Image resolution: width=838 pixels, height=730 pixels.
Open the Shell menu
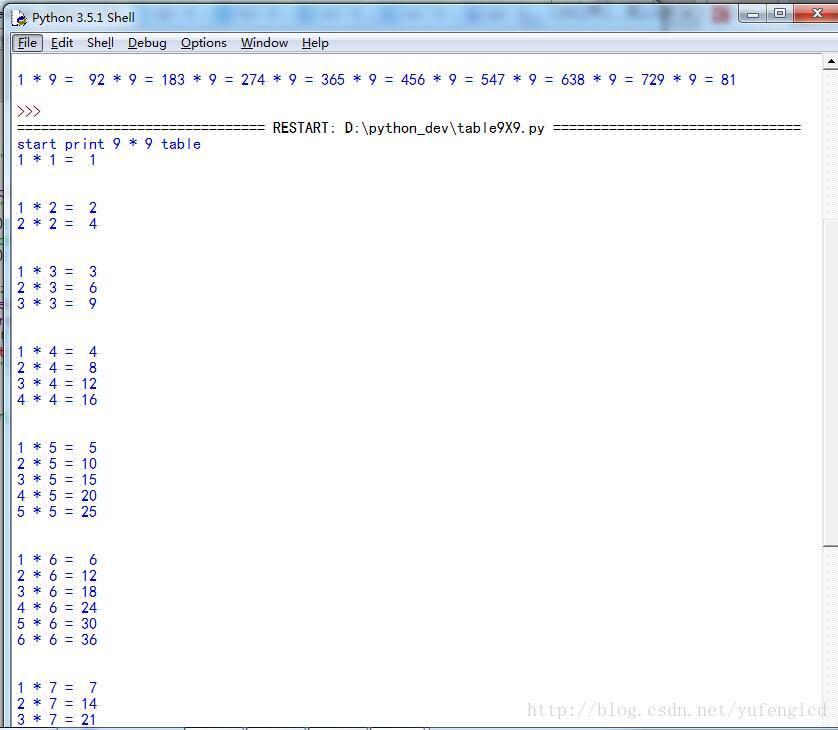pyautogui.click(x=99, y=43)
